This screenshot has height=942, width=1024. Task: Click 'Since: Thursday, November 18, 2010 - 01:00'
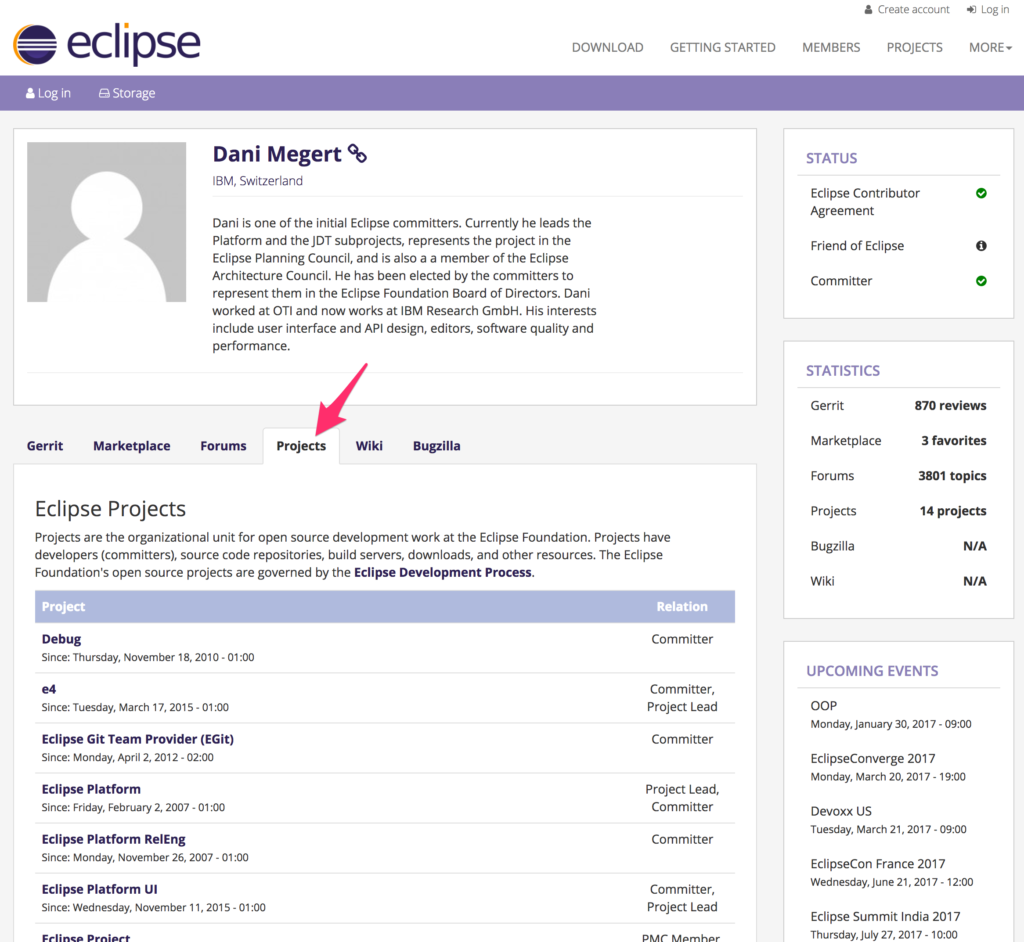148,658
